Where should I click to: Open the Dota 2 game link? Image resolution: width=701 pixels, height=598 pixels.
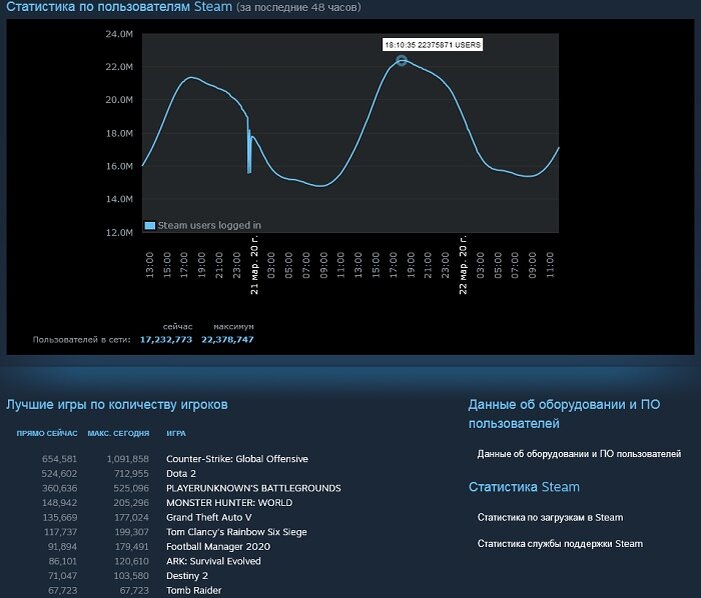[x=181, y=474]
